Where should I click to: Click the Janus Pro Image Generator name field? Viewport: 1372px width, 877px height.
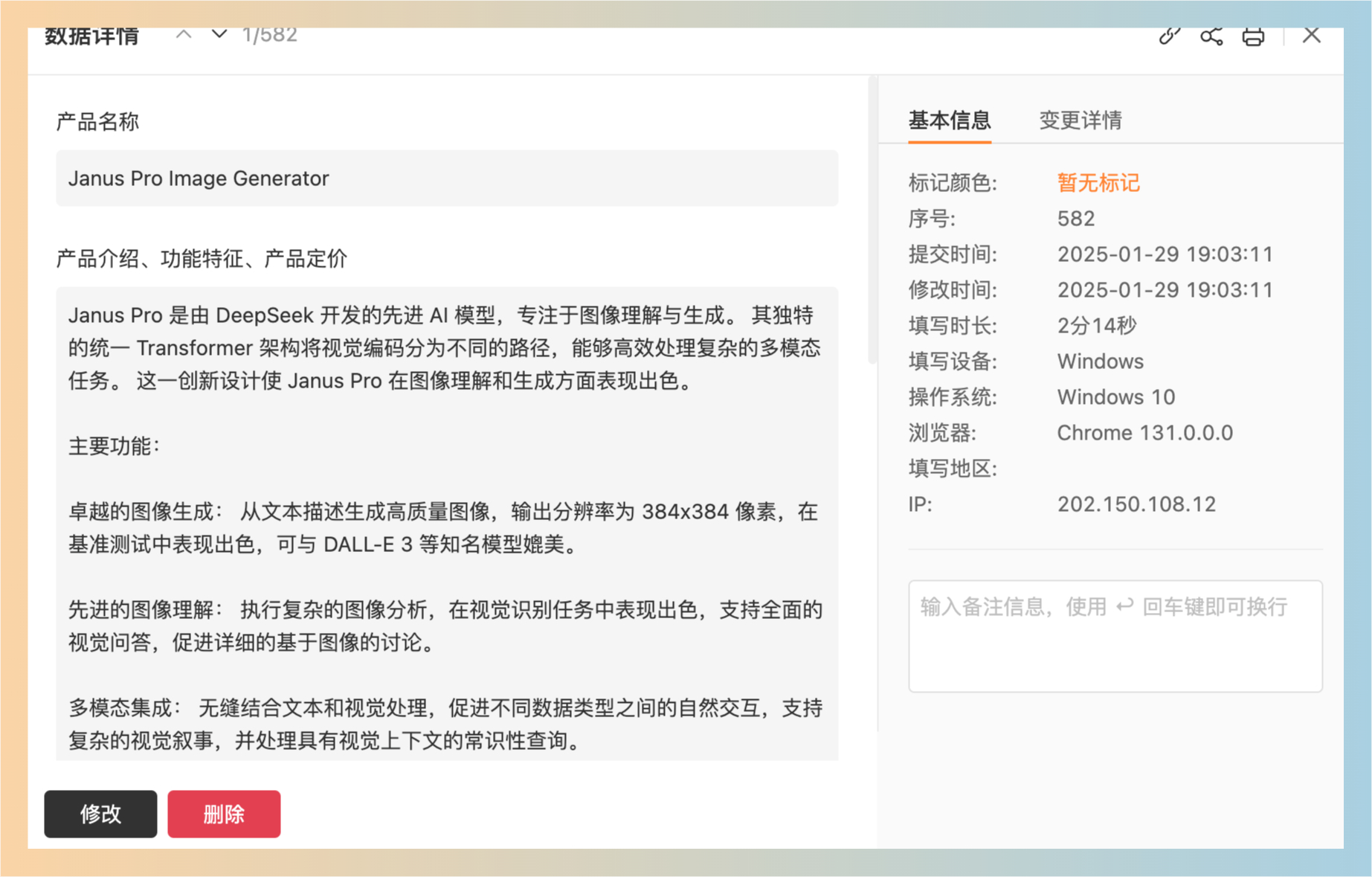click(446, 179)
